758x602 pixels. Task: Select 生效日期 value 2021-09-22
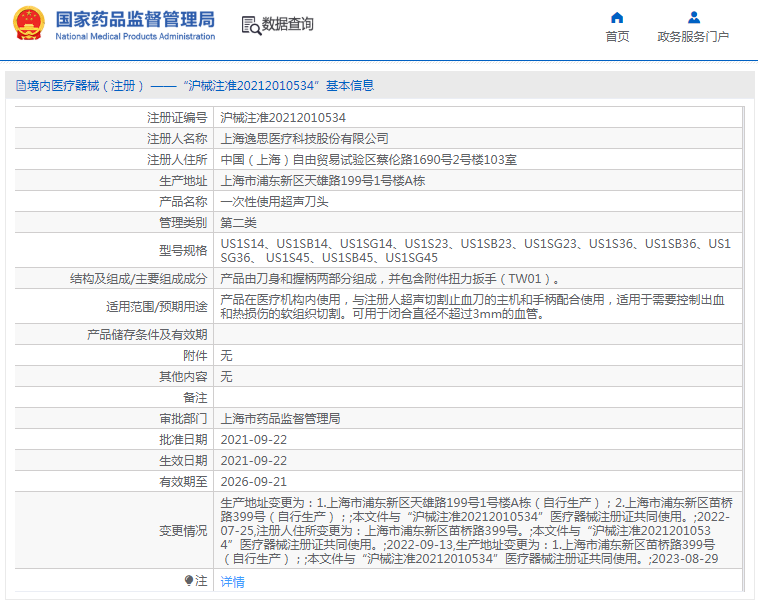point(254,460)
